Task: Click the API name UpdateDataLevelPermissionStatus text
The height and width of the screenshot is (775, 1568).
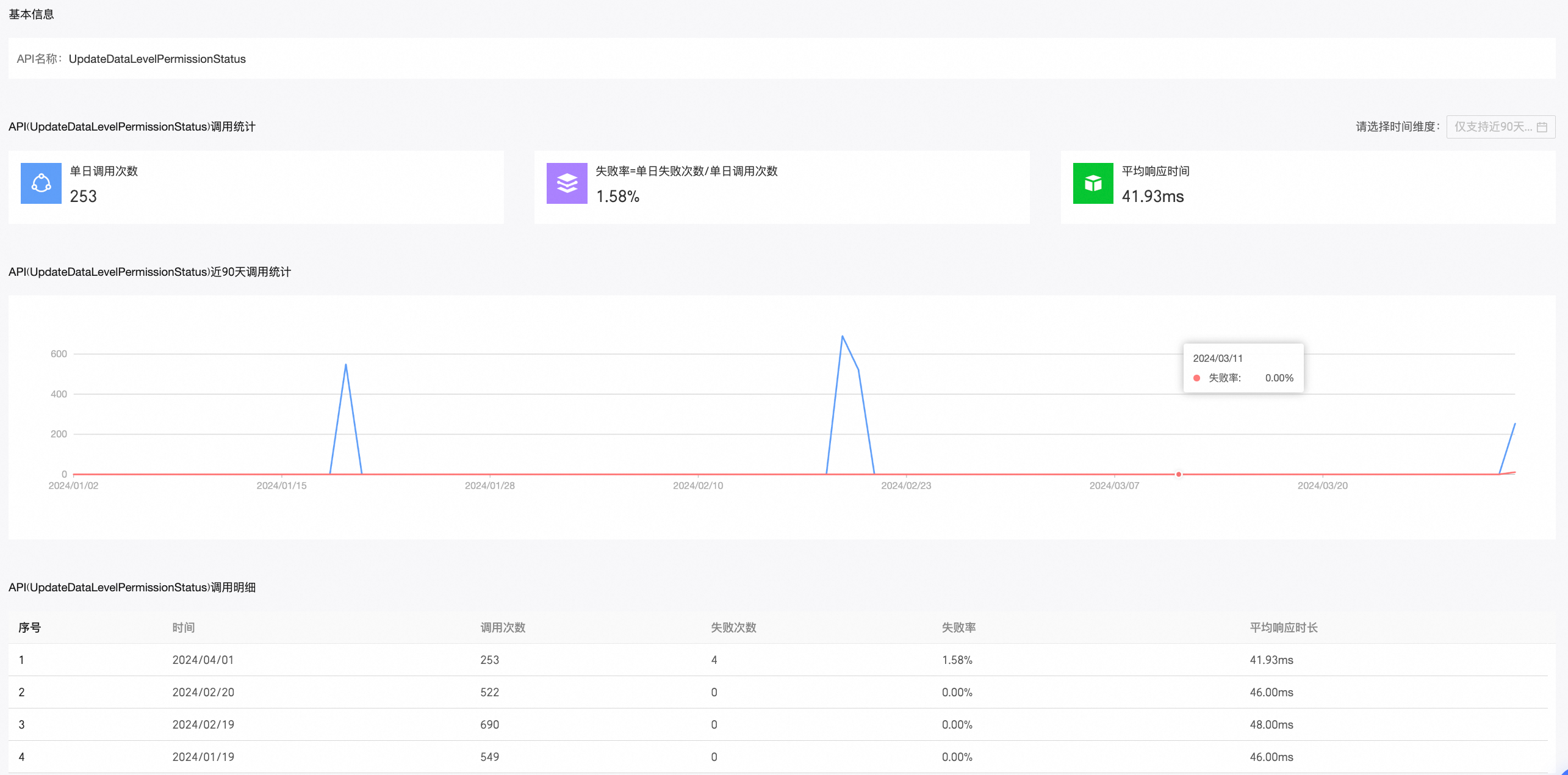Action: click(x=157, y=59)
